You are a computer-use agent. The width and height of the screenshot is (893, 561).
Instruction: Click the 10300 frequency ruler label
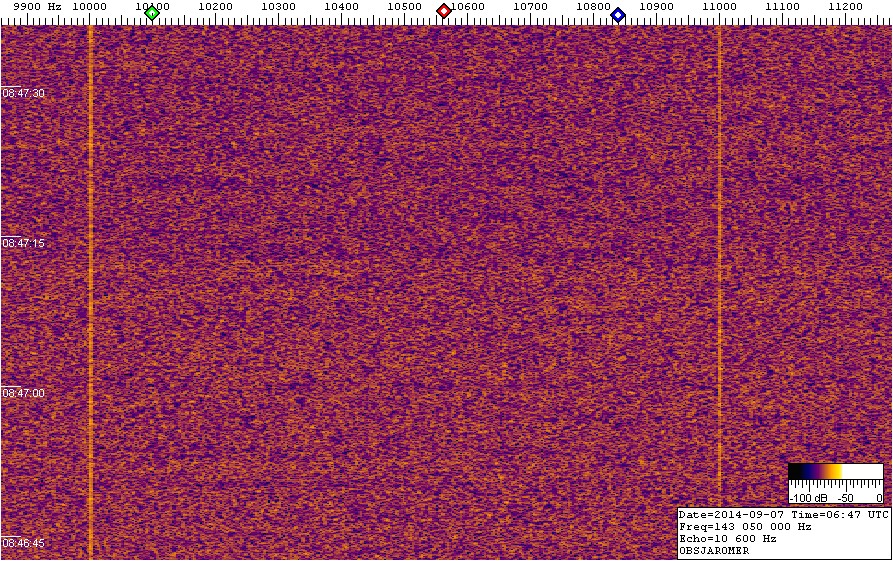(278, 6)
